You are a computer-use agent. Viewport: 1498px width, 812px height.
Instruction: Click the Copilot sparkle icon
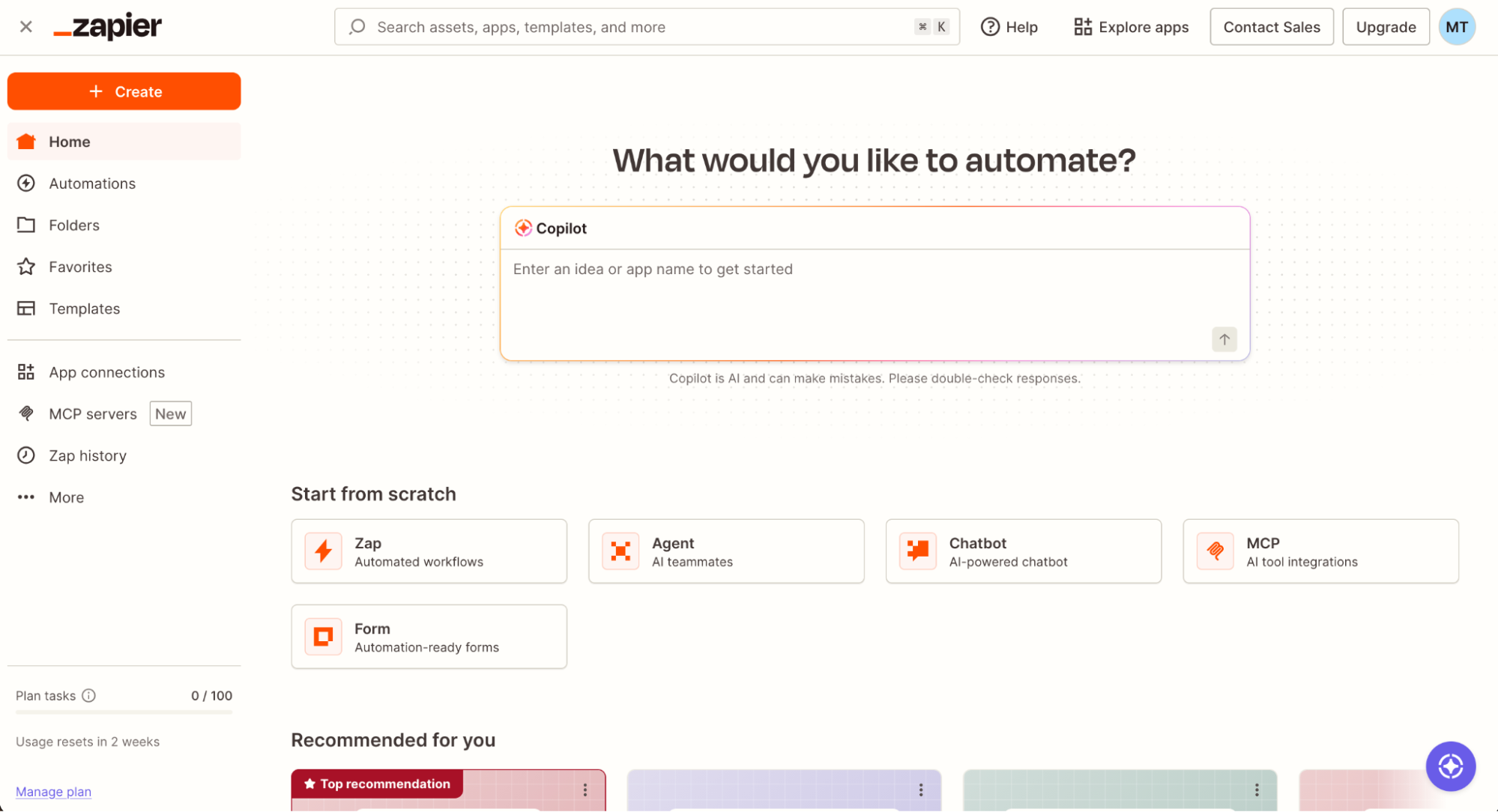(x=523, y=228)
